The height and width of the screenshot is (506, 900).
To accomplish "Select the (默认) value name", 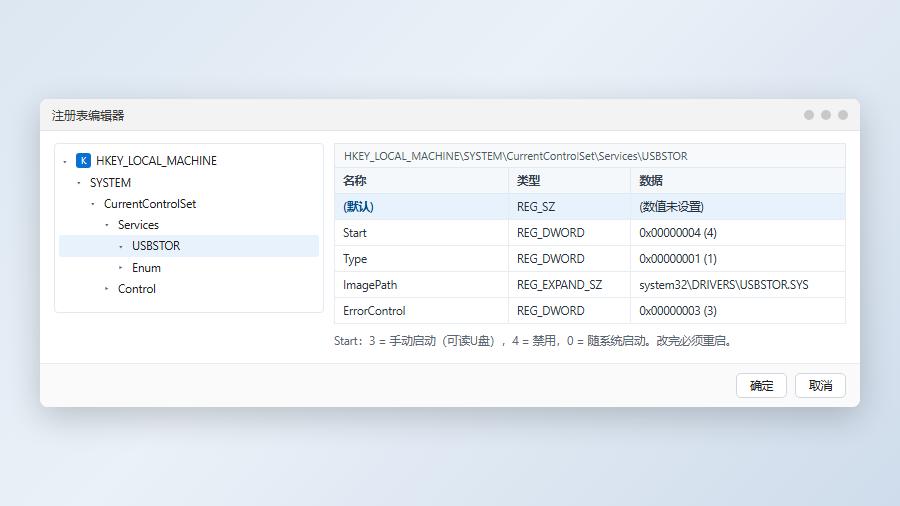I will tap(358, 207).
